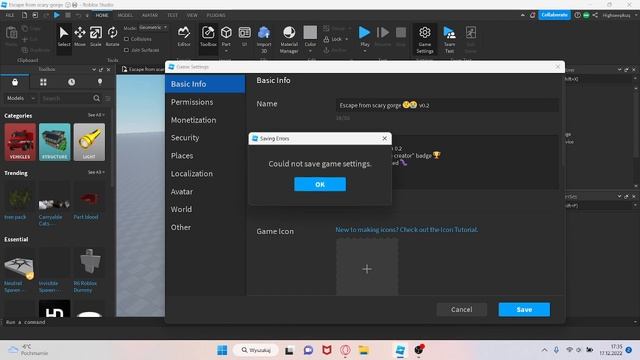Open the Toolbox Recent clock tab

pyautogui.click(x=71, y=82)
